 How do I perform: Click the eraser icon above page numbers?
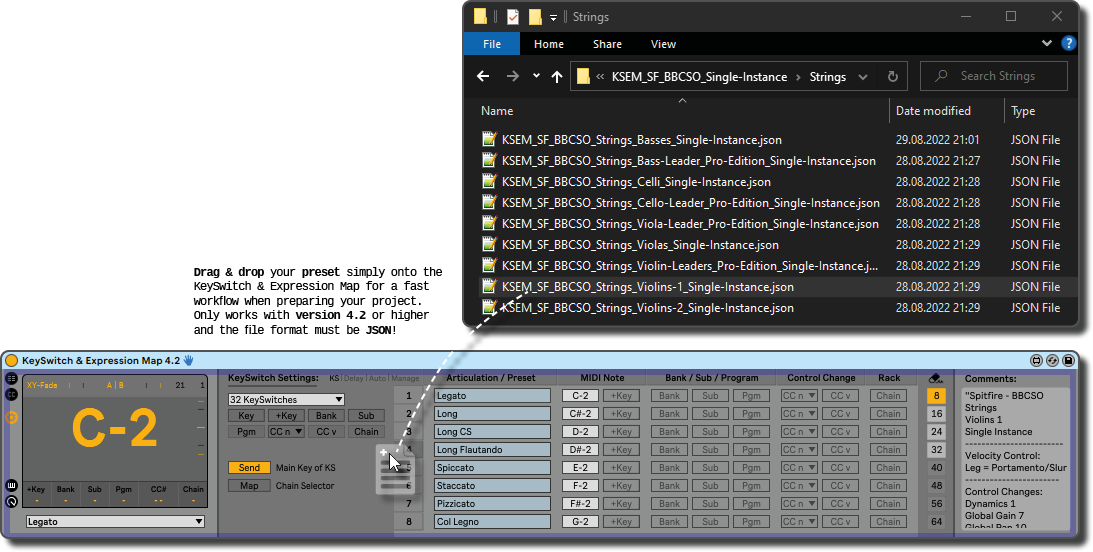click(936, 378)
